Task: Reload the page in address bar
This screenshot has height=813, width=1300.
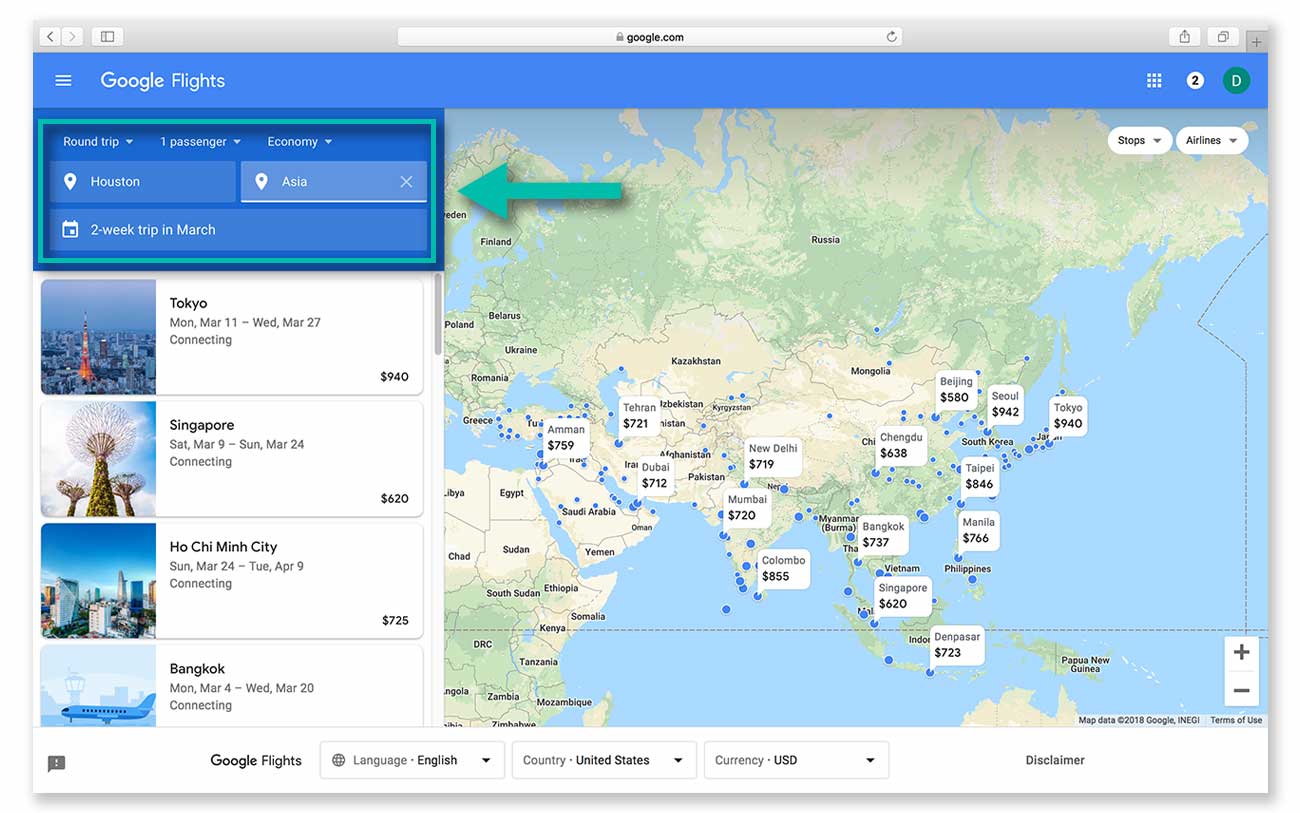Action: coord(891,36)
